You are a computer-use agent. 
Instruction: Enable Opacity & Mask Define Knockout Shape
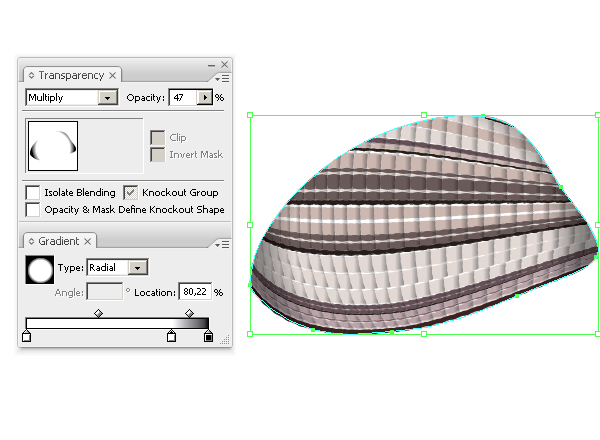(33, 210)
